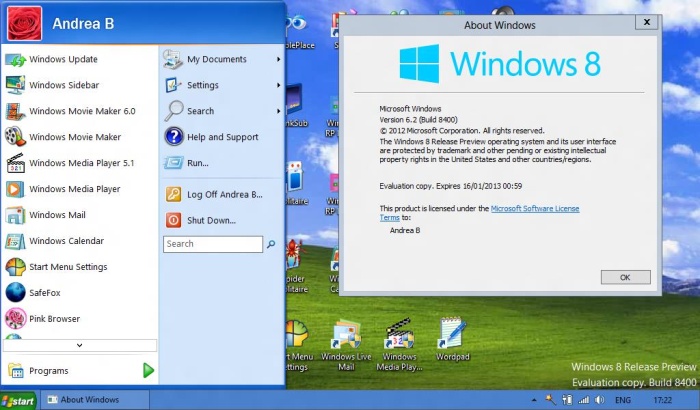Image resolution: width=700 pixels, height=410 pixels.
Task: Launch Windows Movie Maker without version number
Action: tap(79, 137)
